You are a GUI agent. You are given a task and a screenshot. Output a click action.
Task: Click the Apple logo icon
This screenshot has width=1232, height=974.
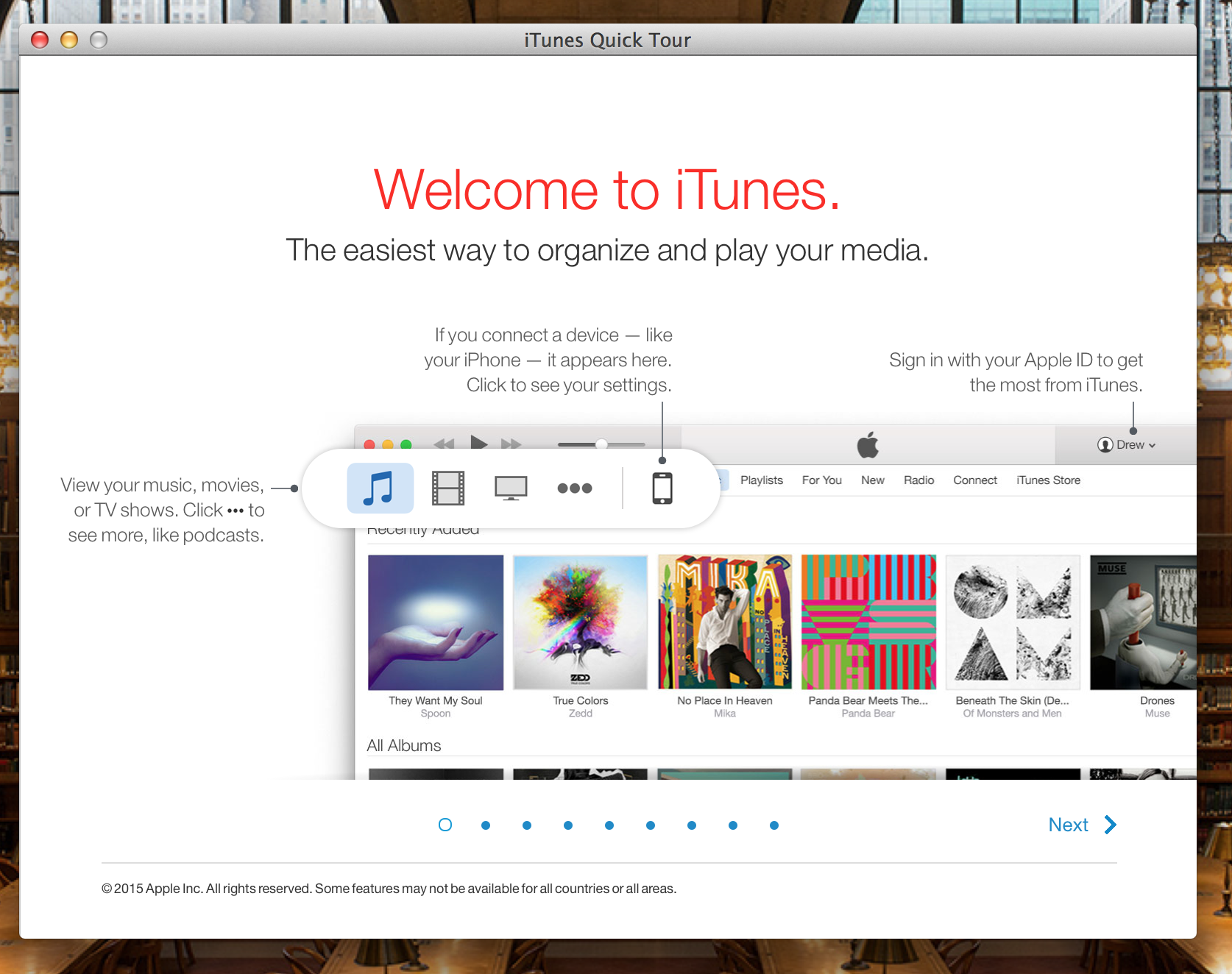point(868,445)
